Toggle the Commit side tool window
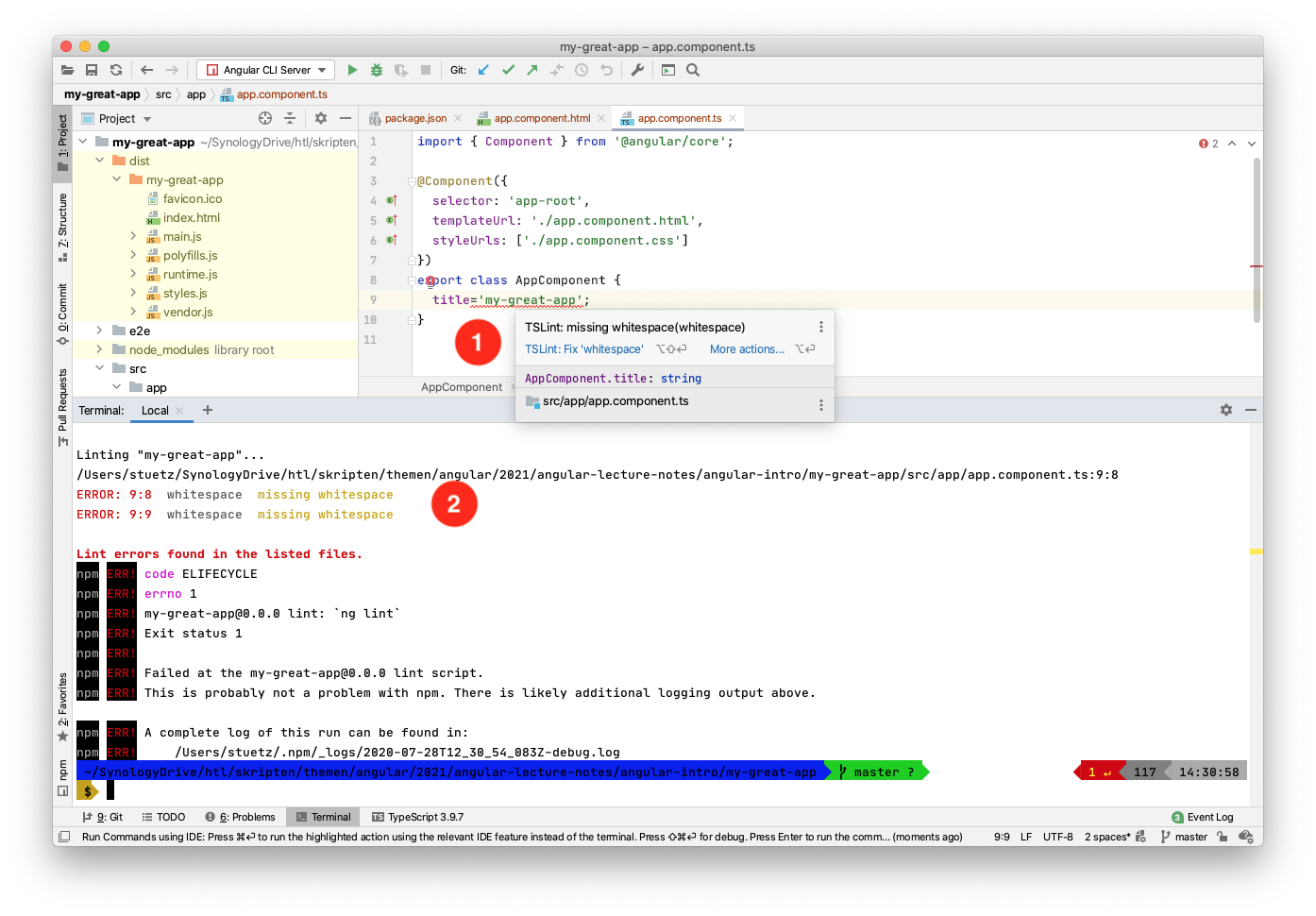 click(x=63, y=314)
